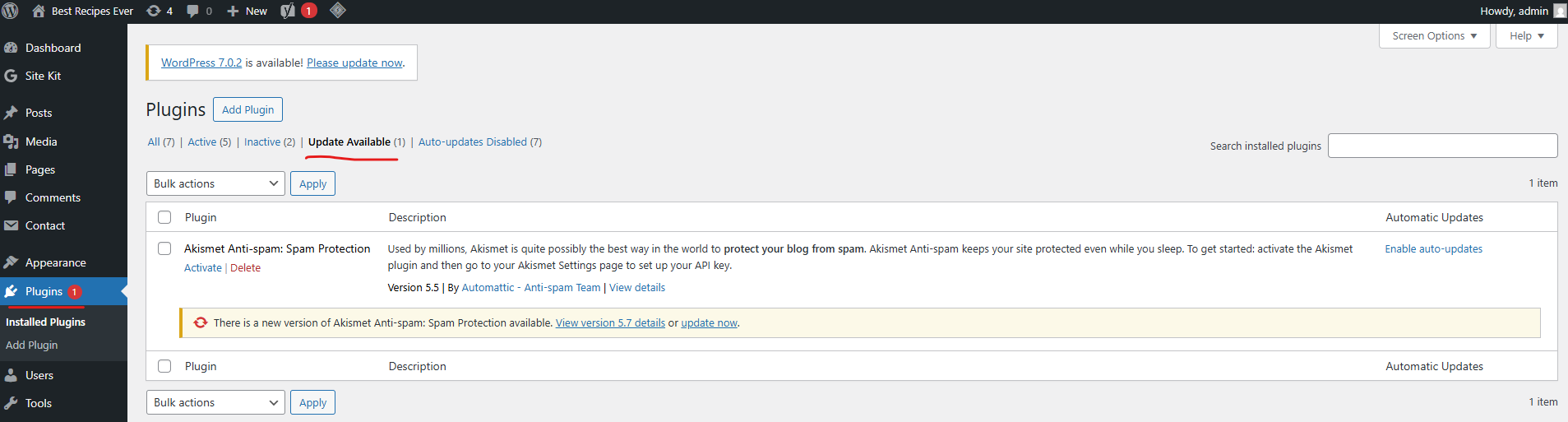Click the Automatic Updates header at top

pyautogui.click(x=1434, y=217)
